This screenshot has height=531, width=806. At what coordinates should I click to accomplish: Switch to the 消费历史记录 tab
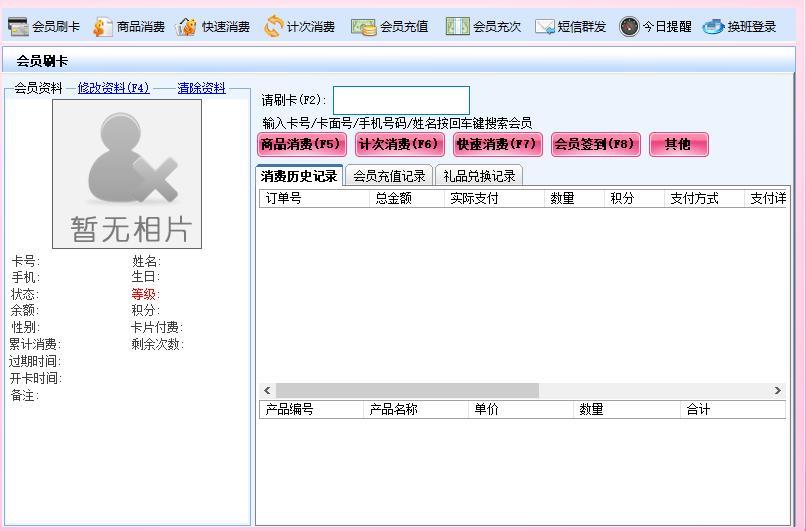[299, 176]
